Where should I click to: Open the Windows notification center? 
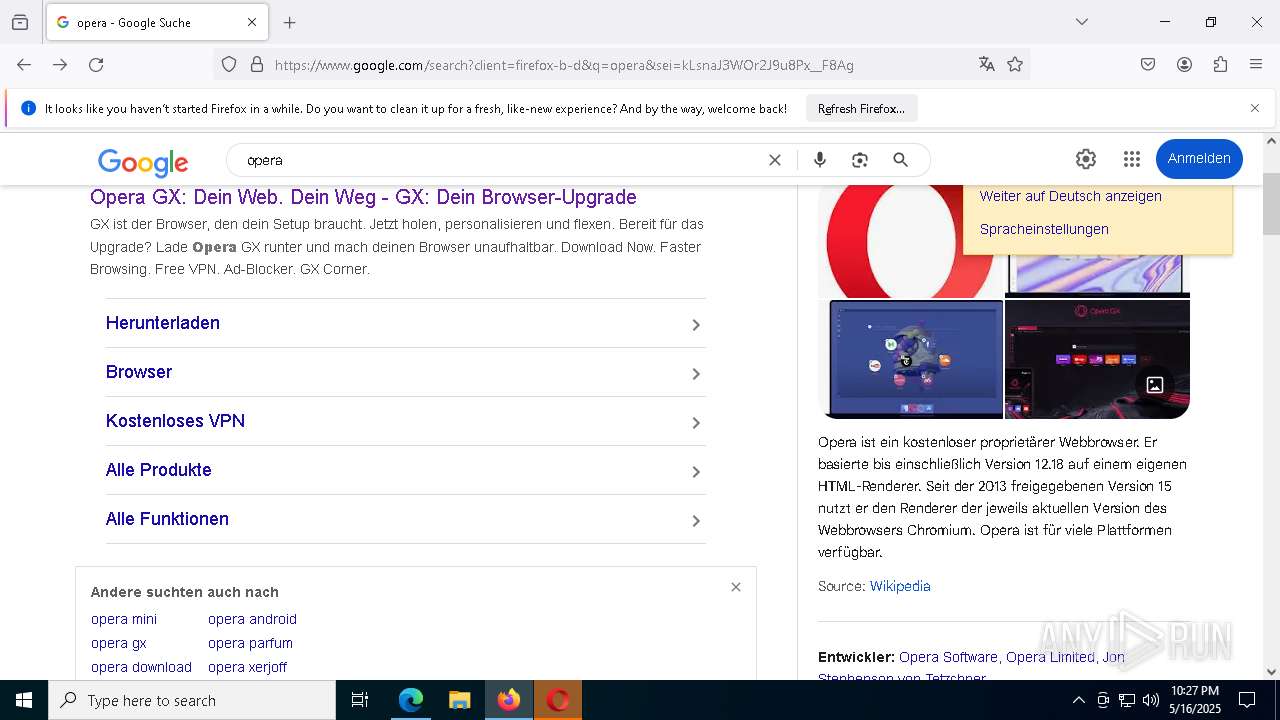click(1247, 700)
